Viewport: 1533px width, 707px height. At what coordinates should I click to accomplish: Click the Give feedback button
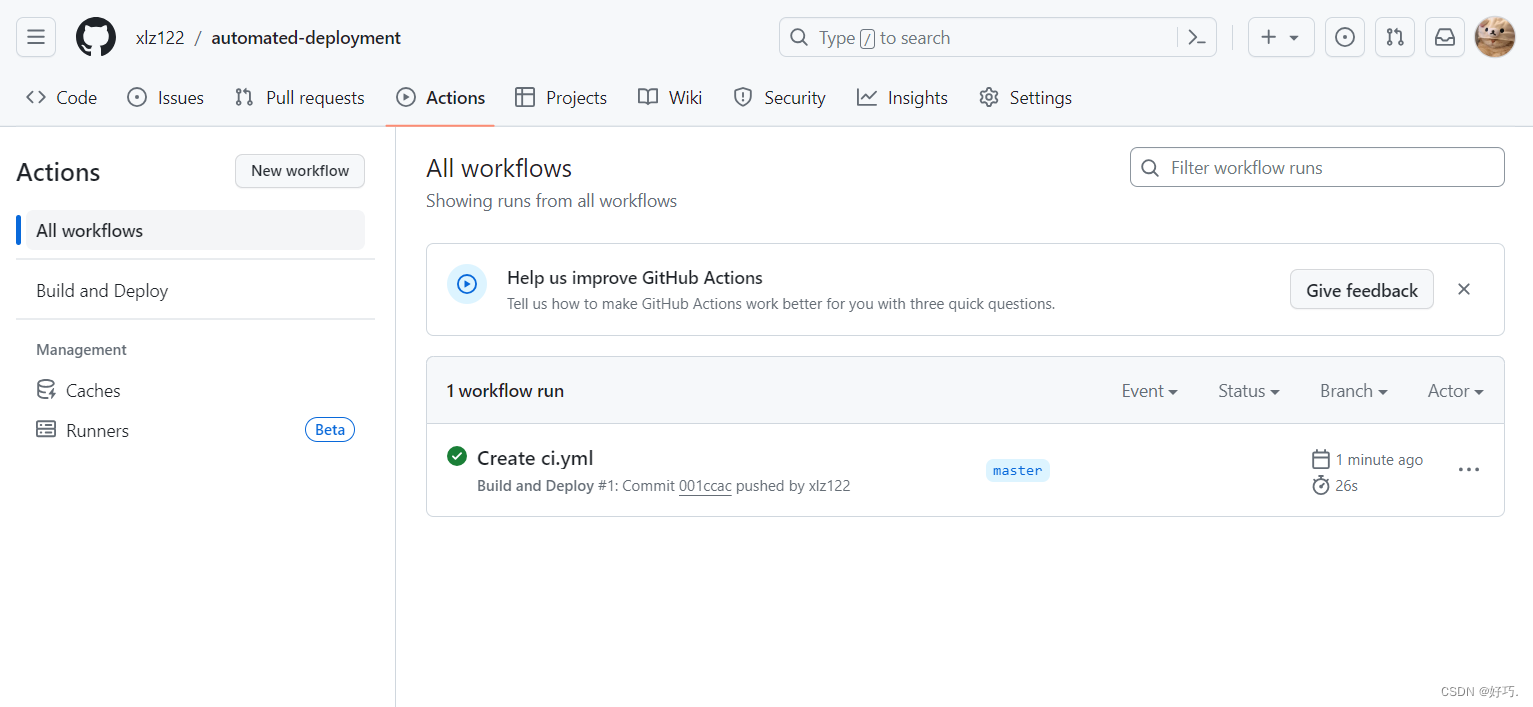pos(1362,290)
